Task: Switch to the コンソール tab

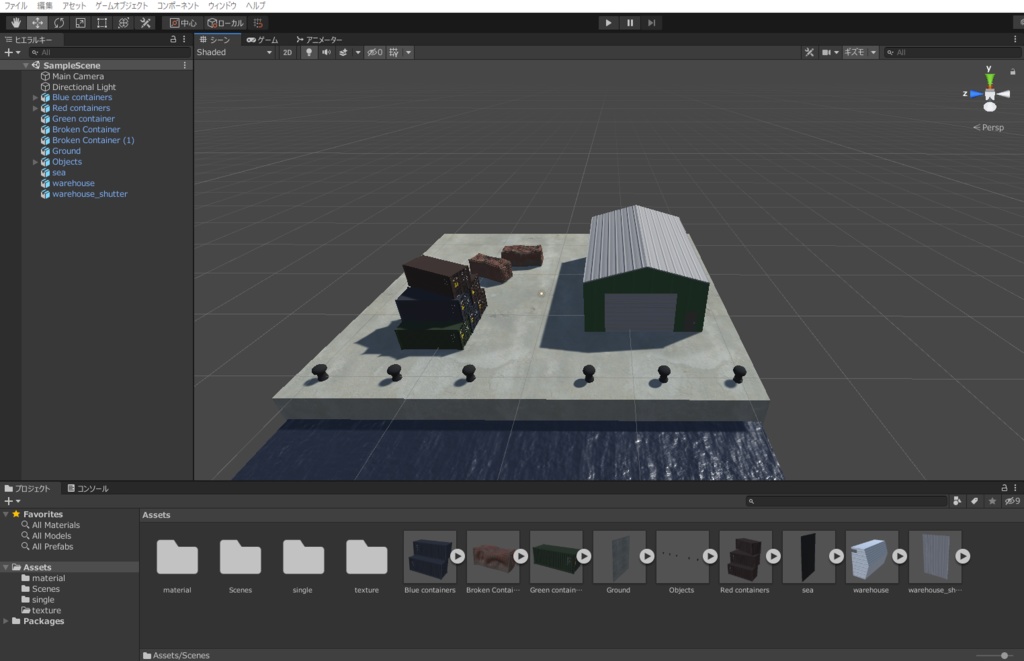Action: 88,489
